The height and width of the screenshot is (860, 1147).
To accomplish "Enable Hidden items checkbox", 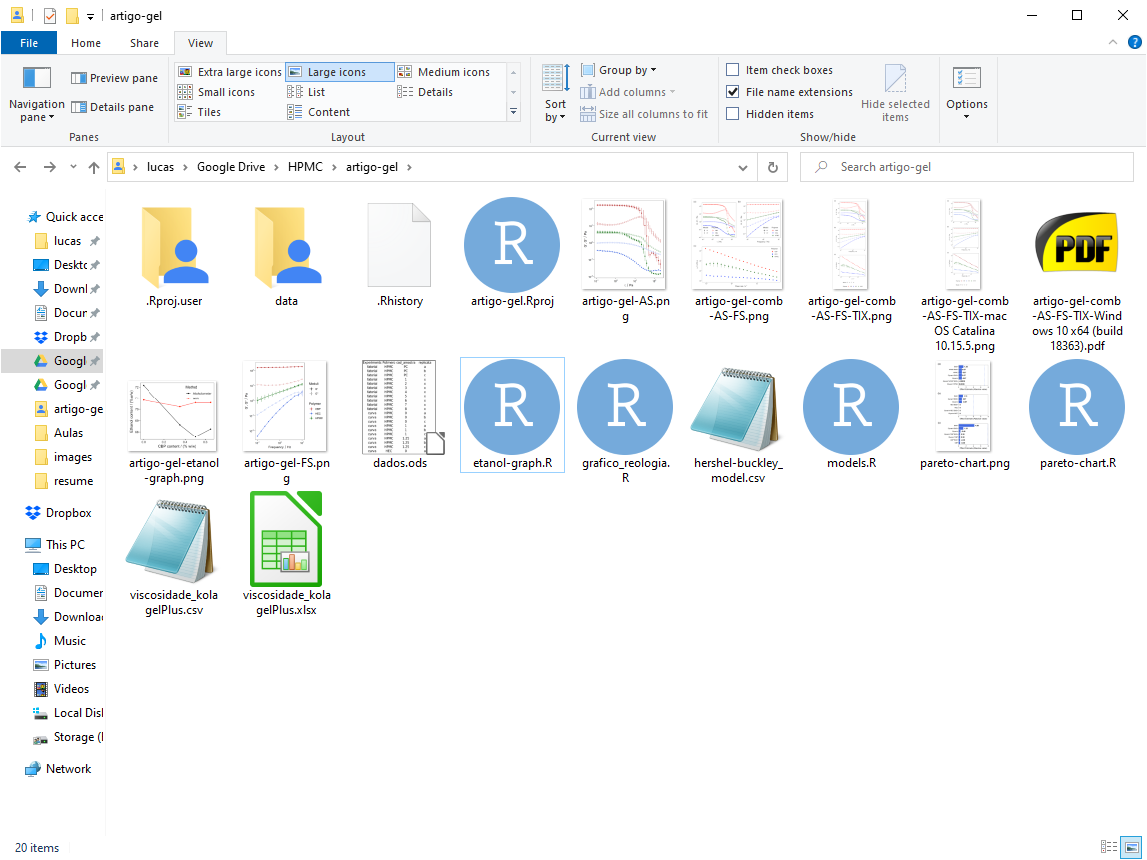I will [x=733, y=114].
